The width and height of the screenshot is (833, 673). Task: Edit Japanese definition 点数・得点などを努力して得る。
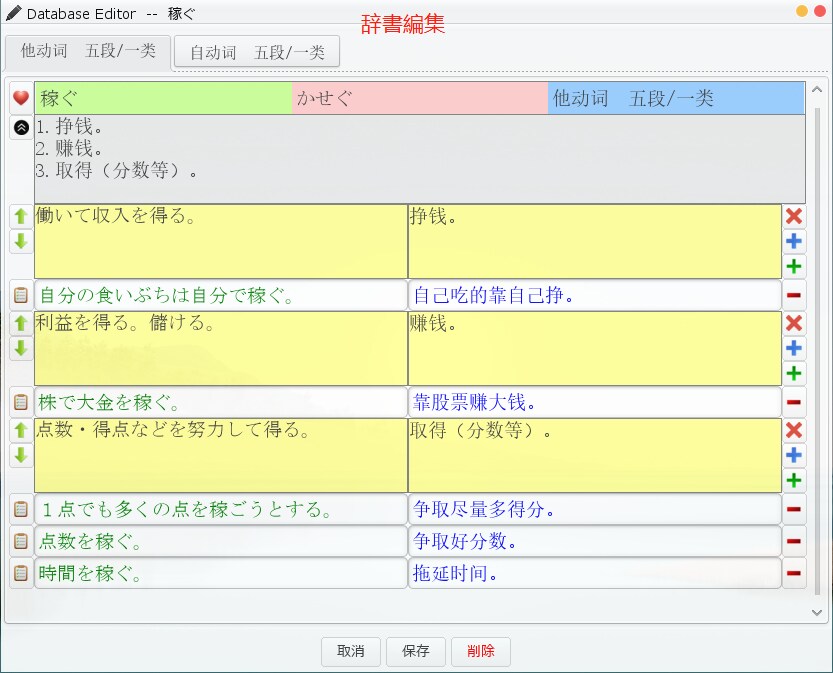pyautogui.click(x=221, y=456)
